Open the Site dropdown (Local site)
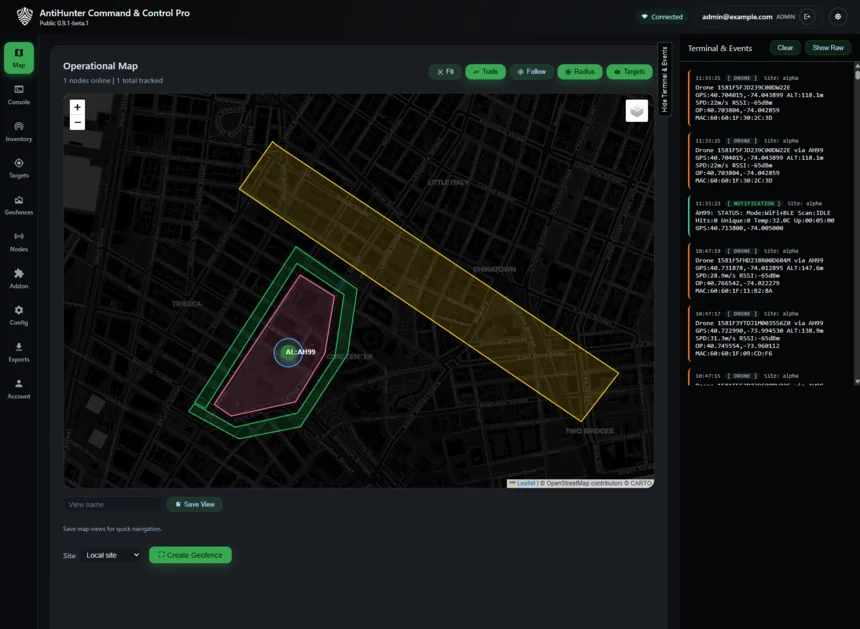Viewport: 860px width, 629px height. [112, 555]
